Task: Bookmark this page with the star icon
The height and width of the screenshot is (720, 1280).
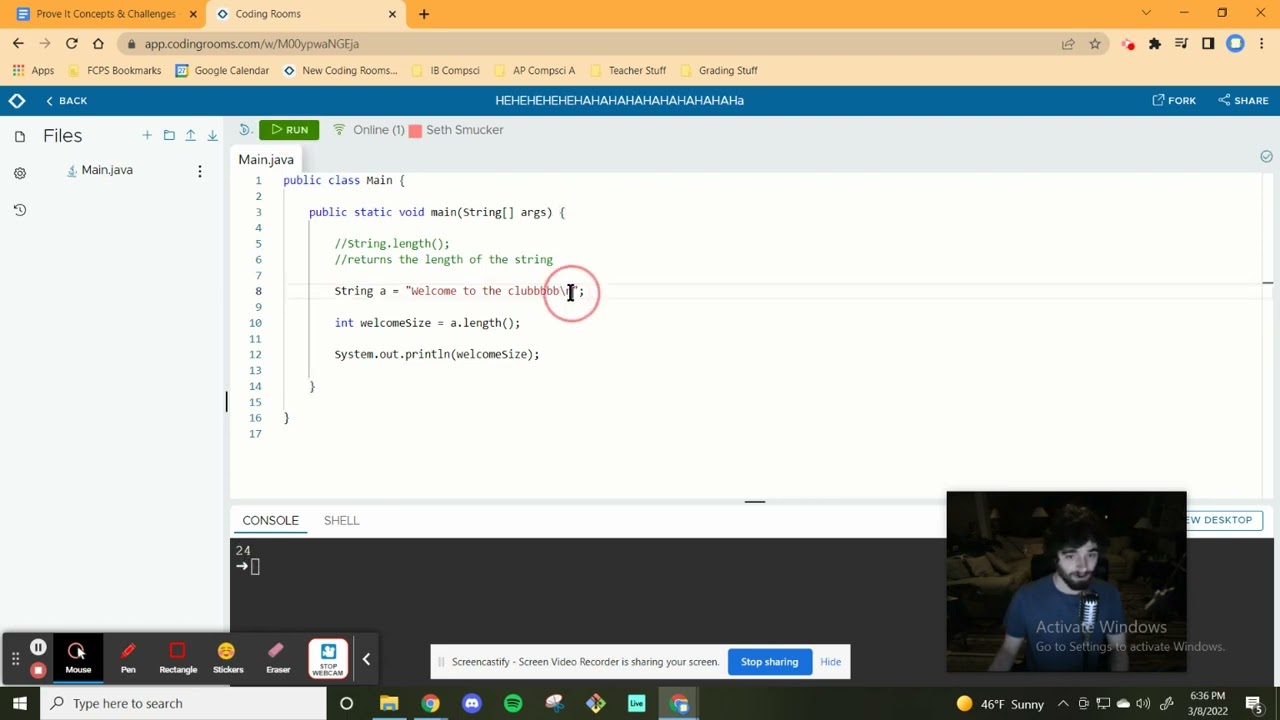Action: (x=1095, y=44)
